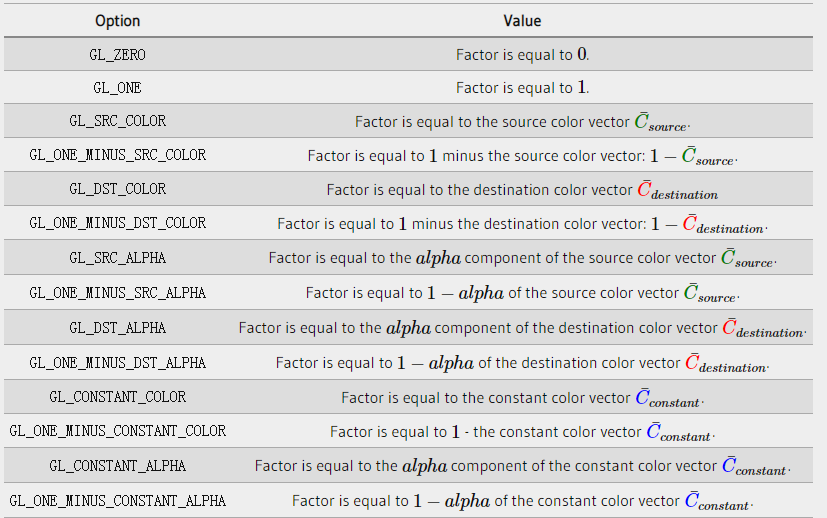Click the GL_SRC_ALPHA option name
The width and height of the screenshot is (827, 518).
117,258
